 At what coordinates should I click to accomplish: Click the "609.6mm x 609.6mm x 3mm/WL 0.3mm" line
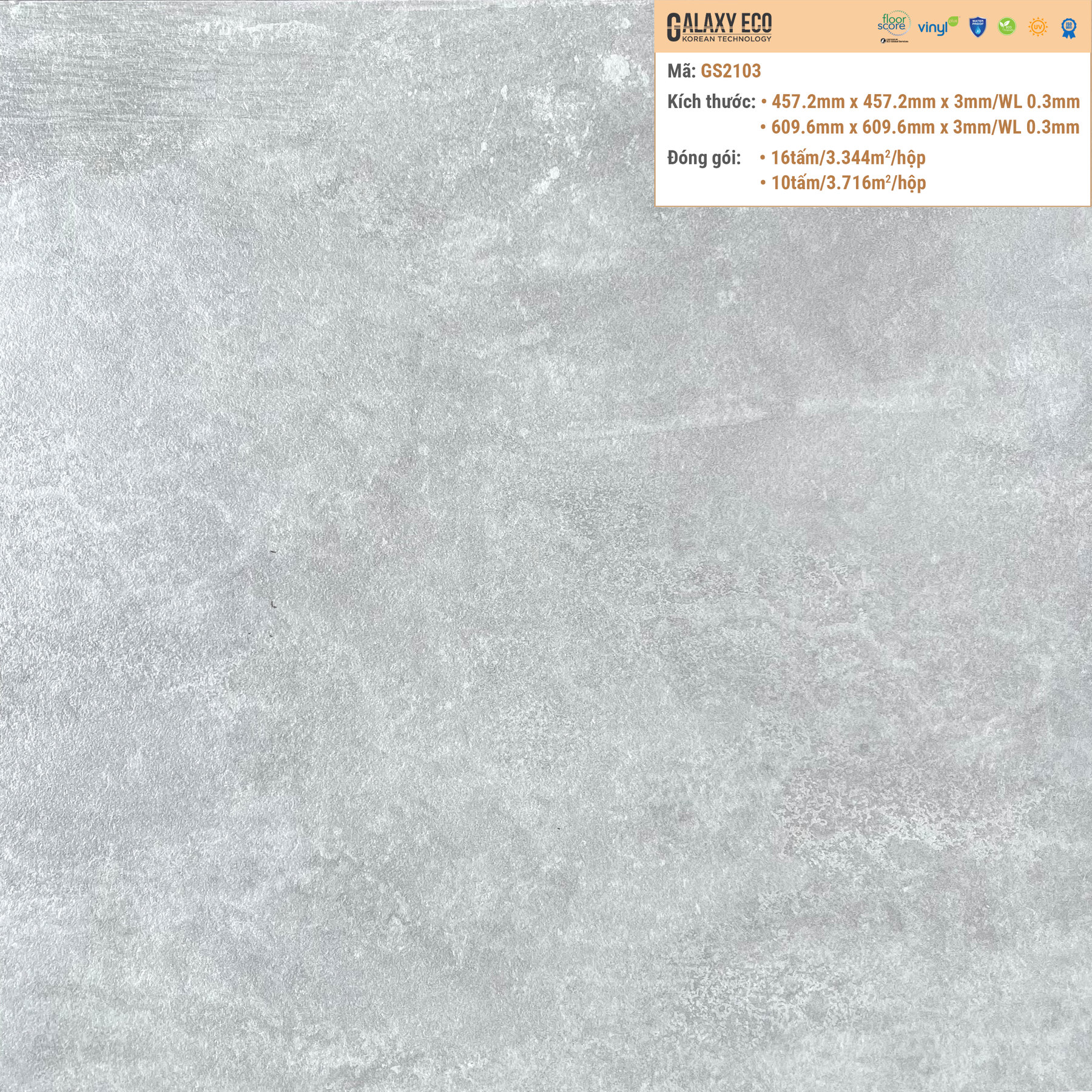pyautogui.click(x=925, y=127)
